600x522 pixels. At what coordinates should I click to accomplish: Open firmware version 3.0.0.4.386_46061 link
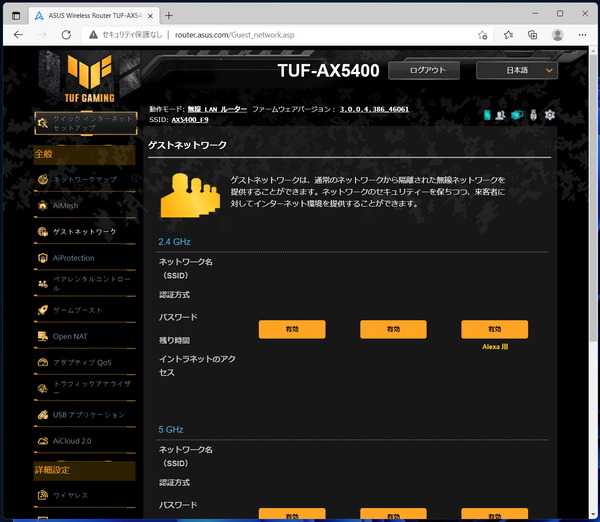coord(374,109)
